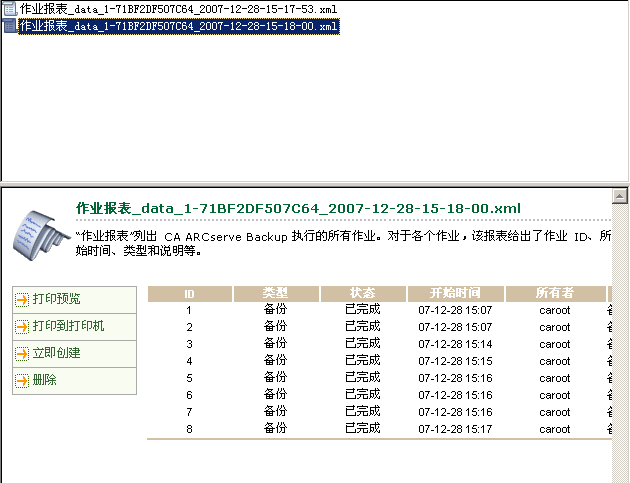Click the arrow icon next to 打印预览
The image size is (630, 483).
22,300
